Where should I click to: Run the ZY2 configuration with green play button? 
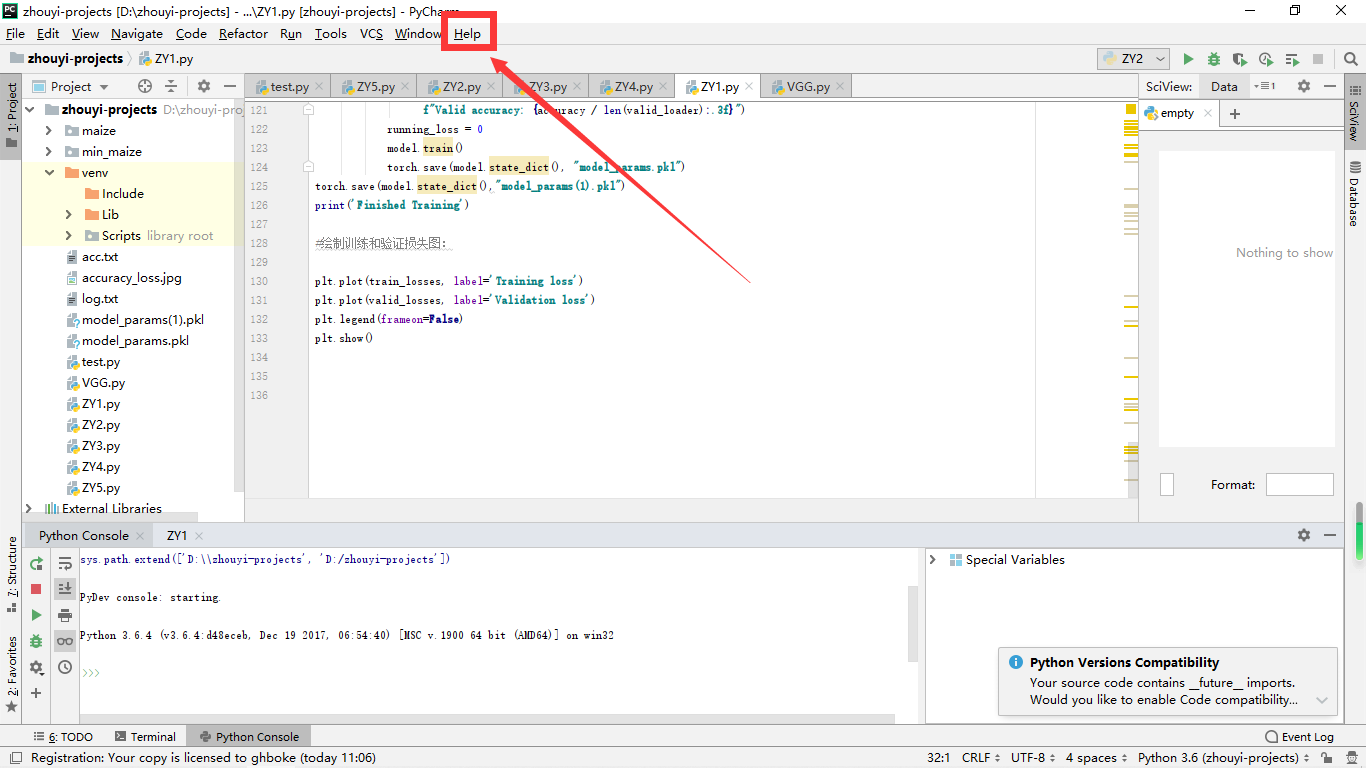pos(1188,59)
